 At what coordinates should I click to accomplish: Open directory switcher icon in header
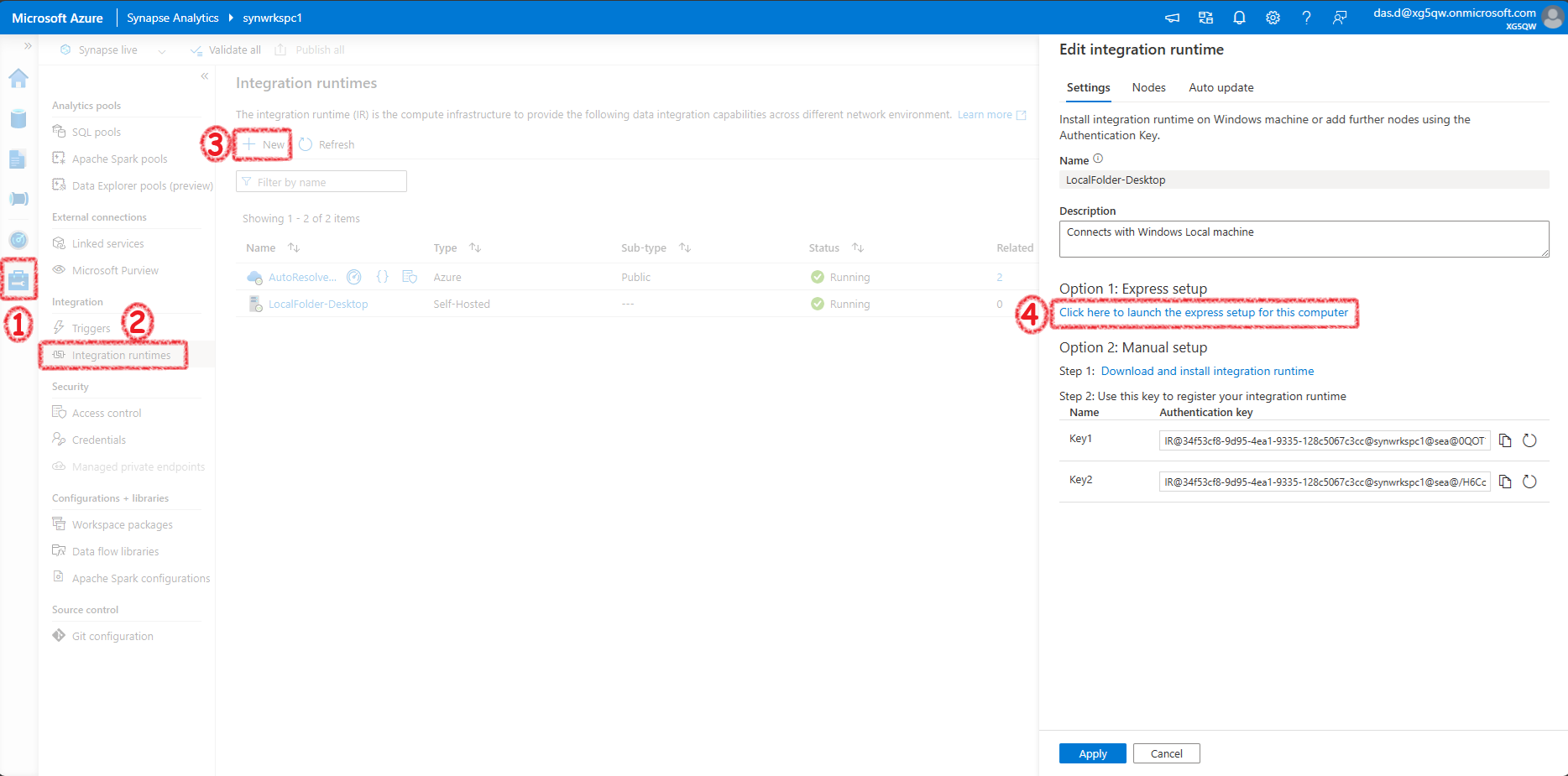click(1206, 18)
